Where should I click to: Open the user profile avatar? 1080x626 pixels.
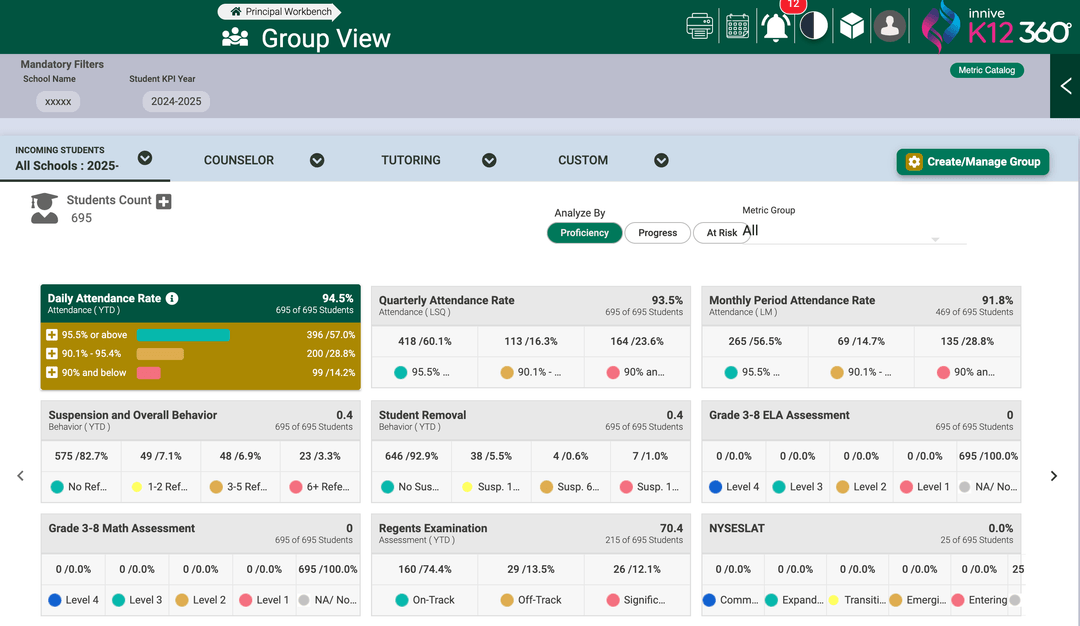point(889,26)
